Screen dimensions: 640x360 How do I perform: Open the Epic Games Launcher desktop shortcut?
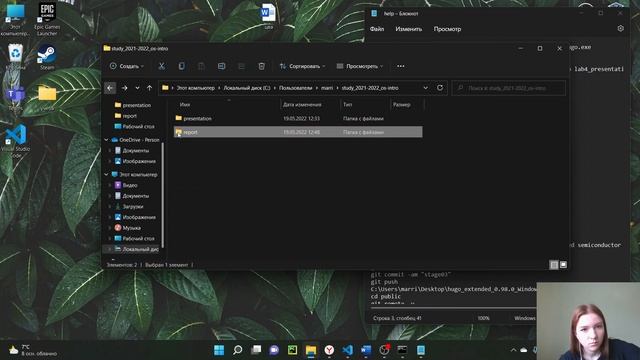click(47, 19)
